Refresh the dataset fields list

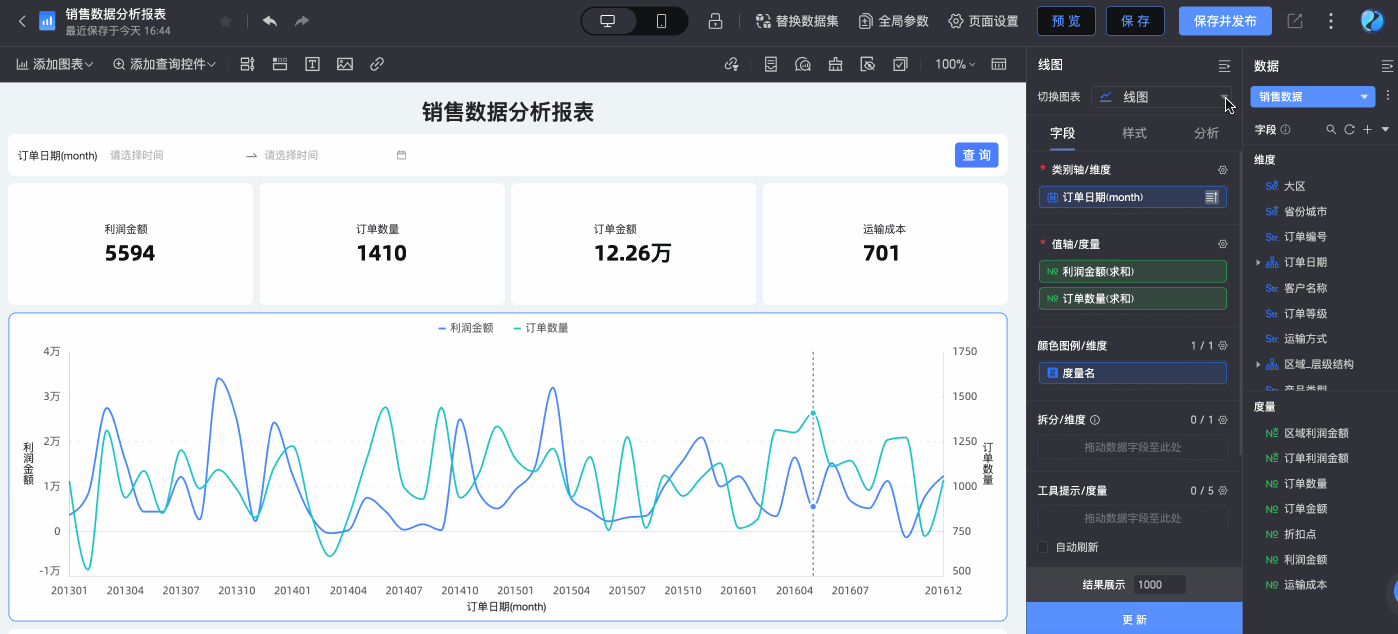[x=1349, y=130]
